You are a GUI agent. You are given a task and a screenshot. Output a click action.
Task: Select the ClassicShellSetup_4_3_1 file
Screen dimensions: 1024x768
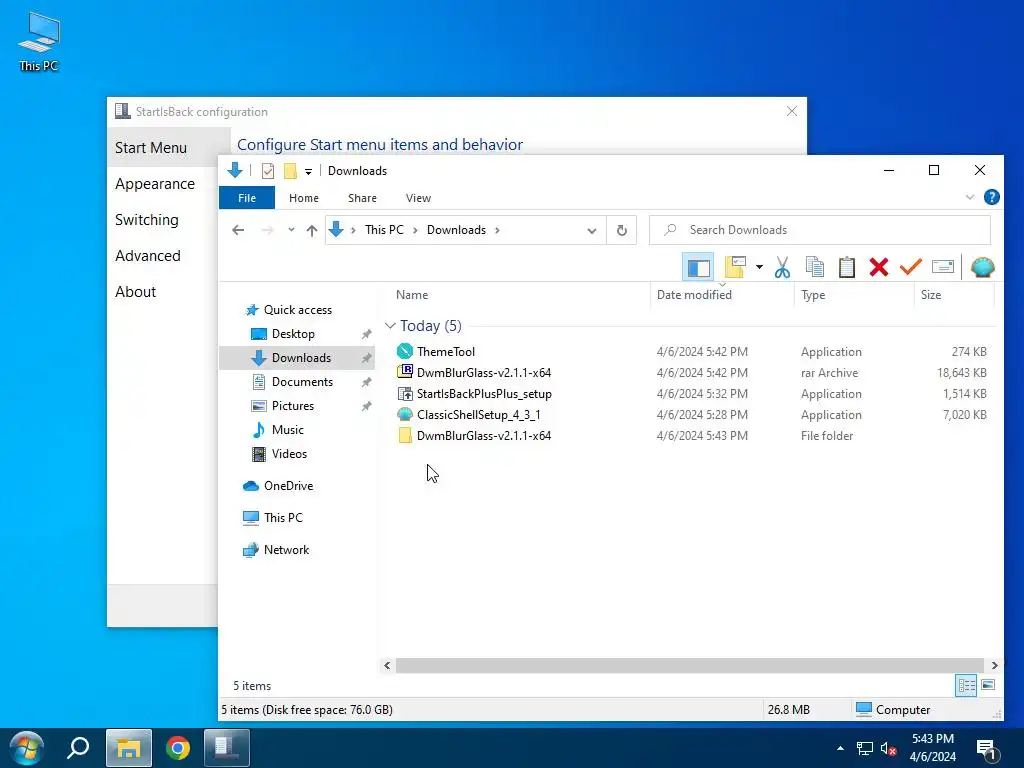point(479,415)
